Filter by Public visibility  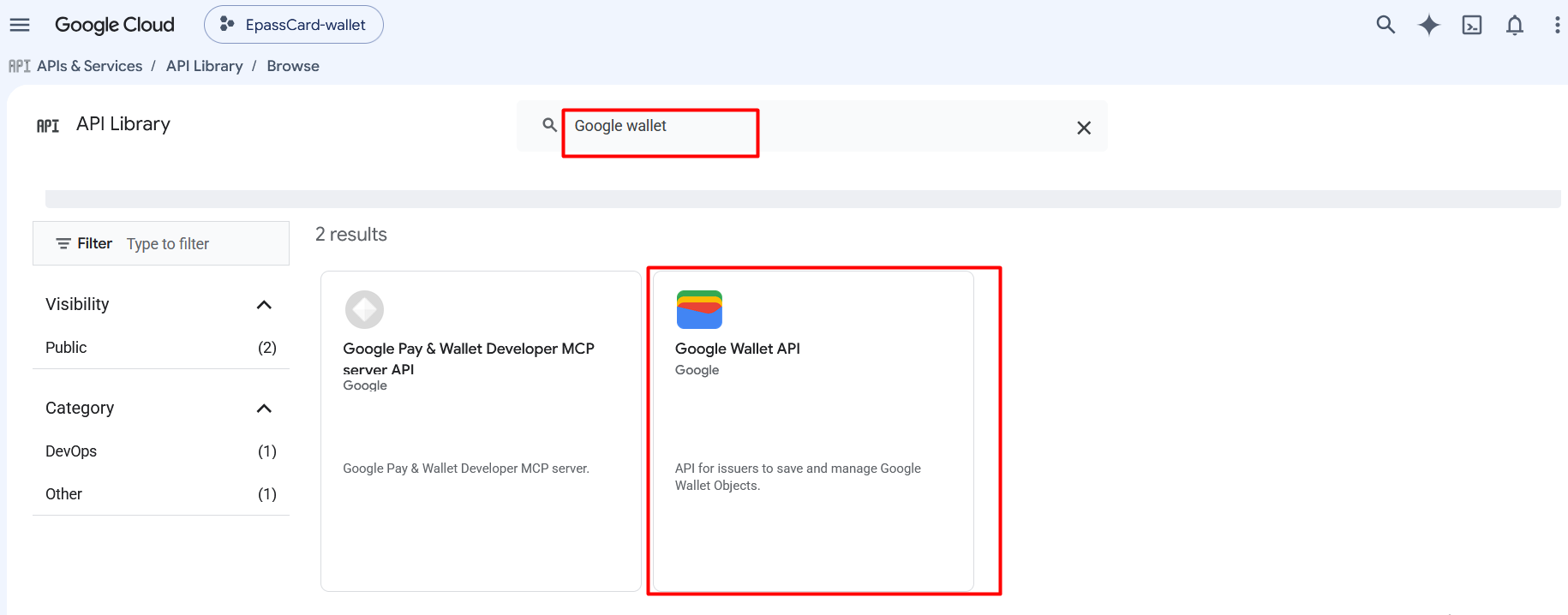click(161, 348)
